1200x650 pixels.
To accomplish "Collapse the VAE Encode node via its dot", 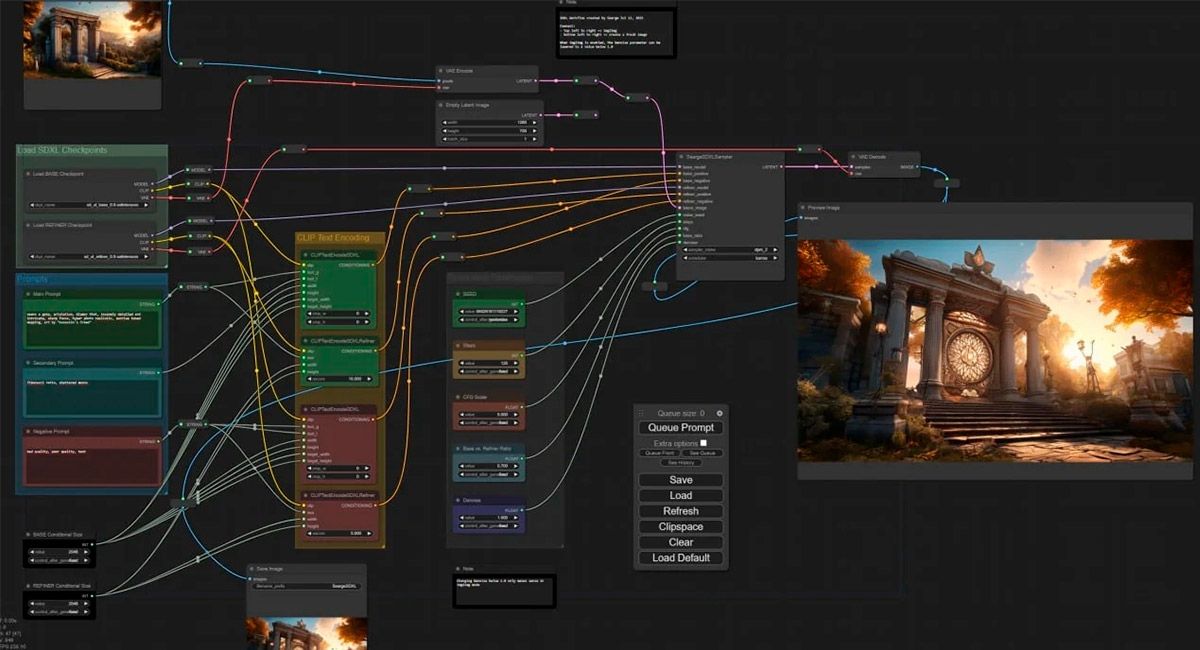I will (x=443, y=71).
